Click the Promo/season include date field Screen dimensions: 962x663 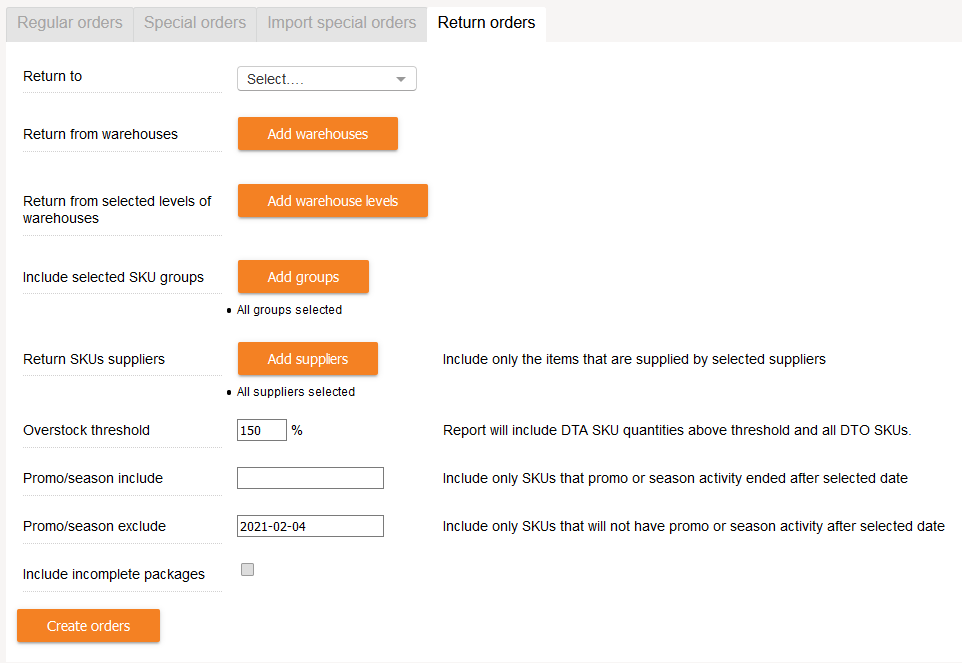coord(310,478)
